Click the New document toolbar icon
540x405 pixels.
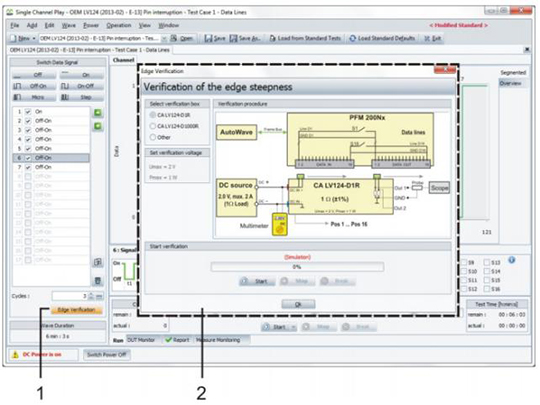[x=13, y=38]
